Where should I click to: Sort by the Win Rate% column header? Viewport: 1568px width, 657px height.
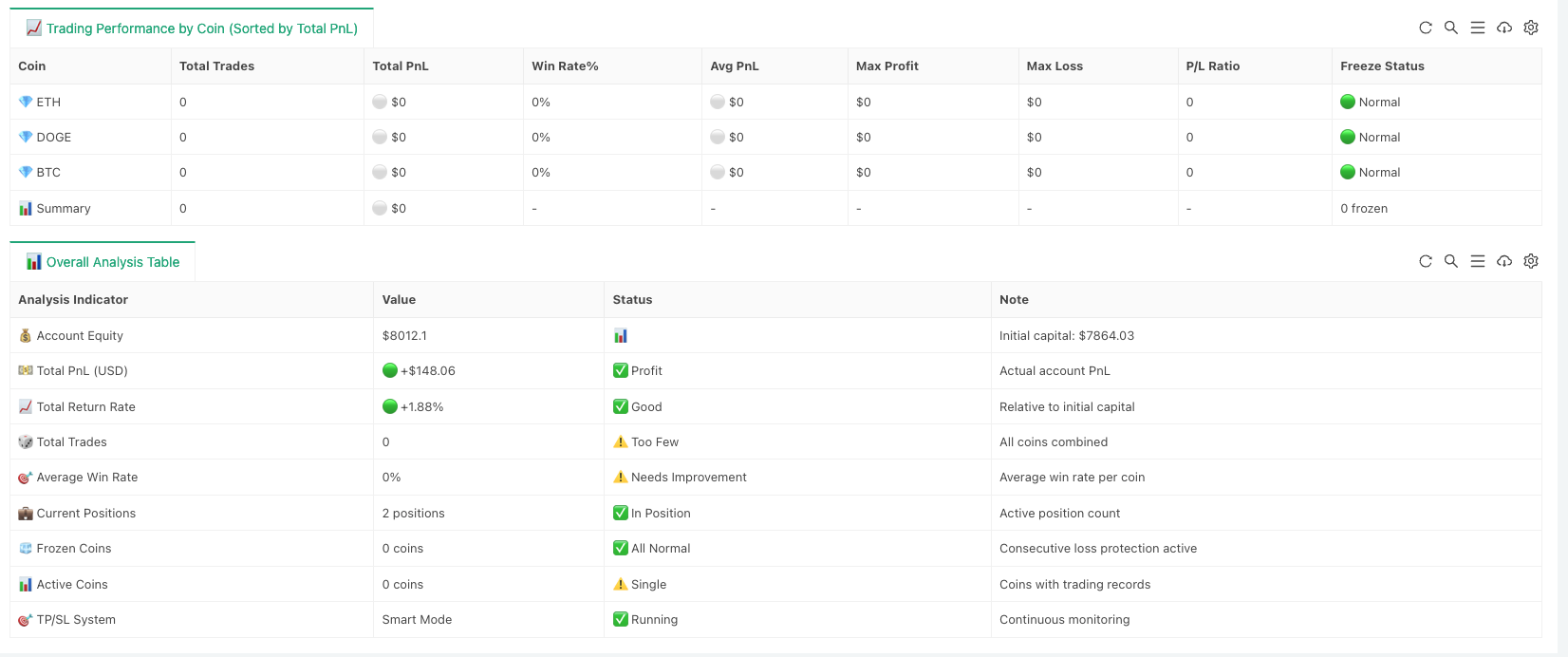tap(565, 66)
